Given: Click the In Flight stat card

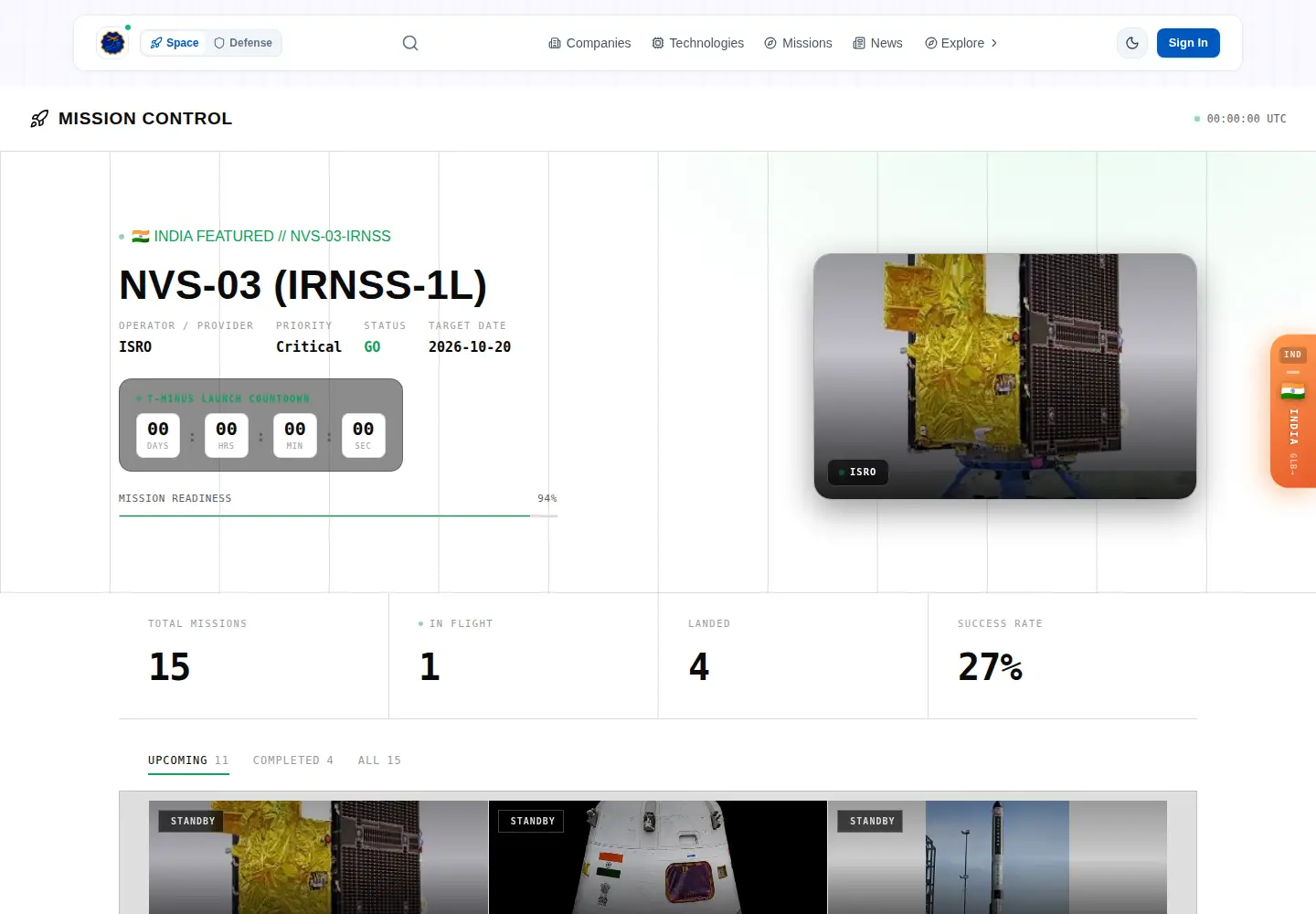Looking at the screenshot, I should point(524,655).
